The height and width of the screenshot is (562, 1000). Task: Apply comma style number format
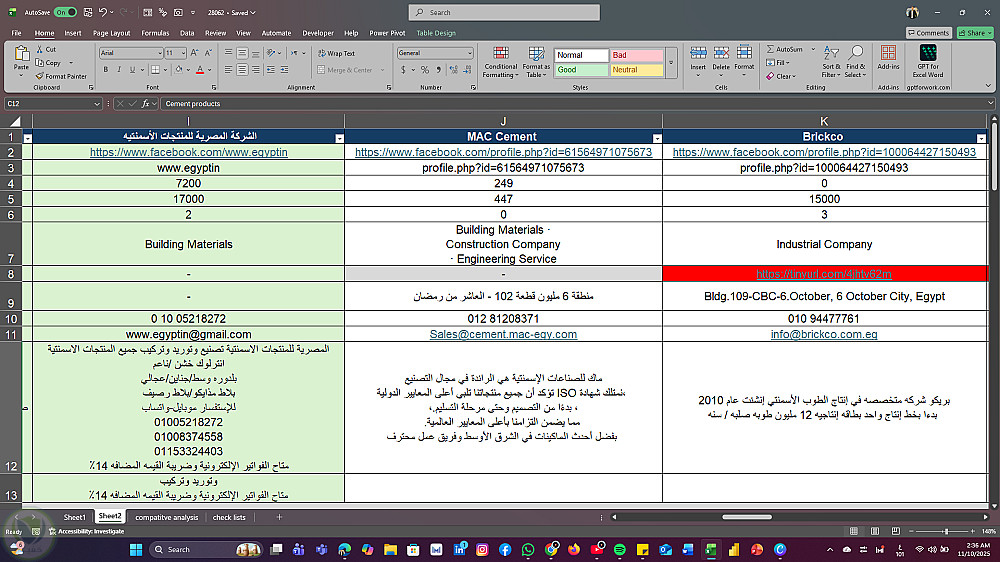click(439, 70)
